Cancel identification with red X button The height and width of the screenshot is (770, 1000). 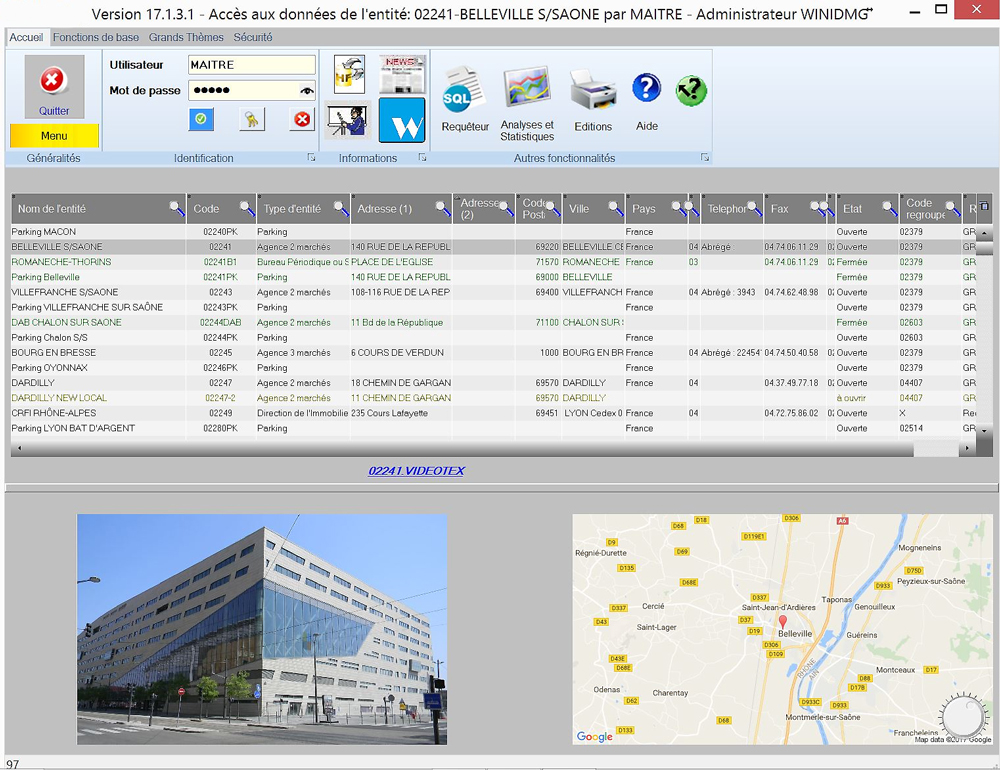[301, 120]
